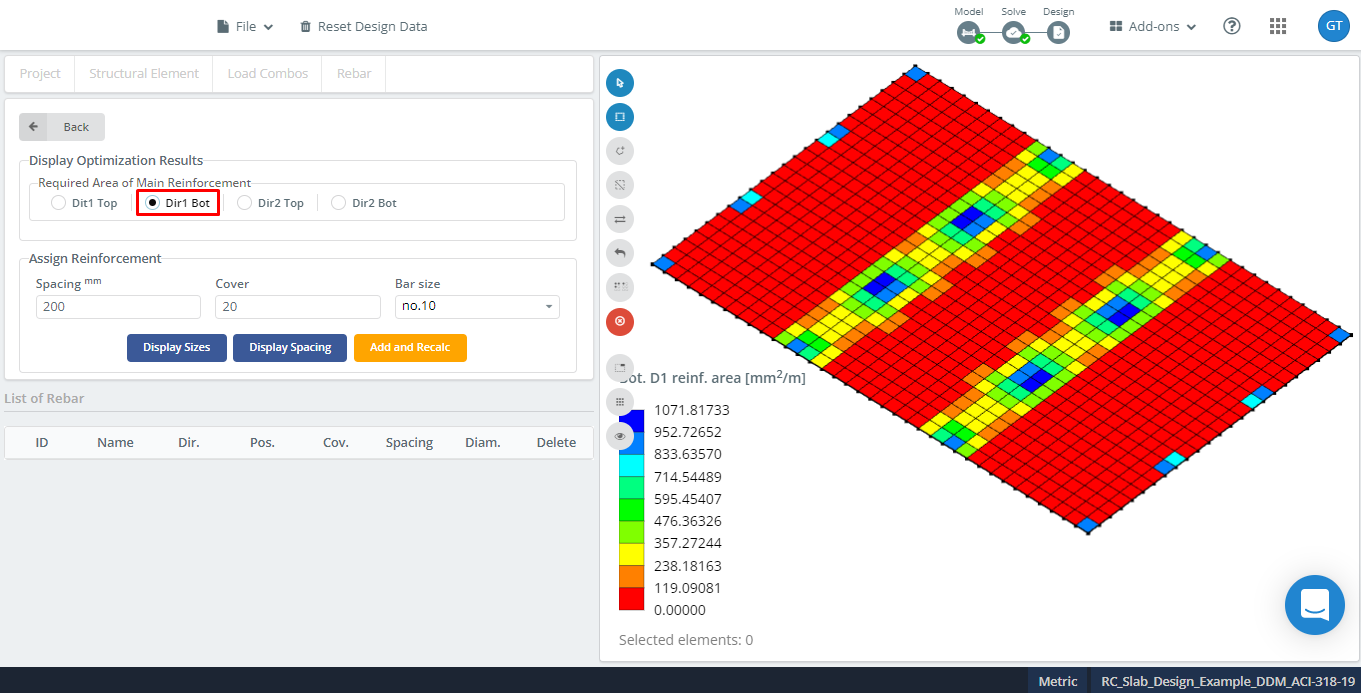Click the rotate view icon
Screen dimensions: 1361x693
[x=620, y=151]
